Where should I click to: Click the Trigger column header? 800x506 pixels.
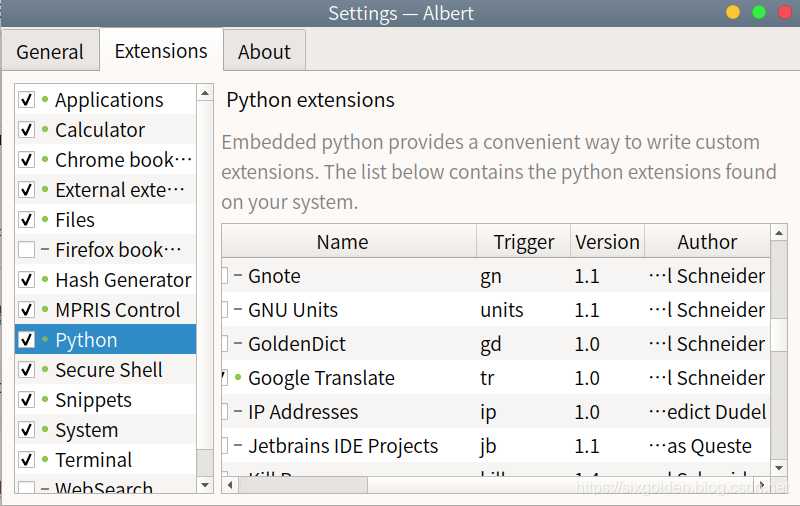[x=523, y=242]
